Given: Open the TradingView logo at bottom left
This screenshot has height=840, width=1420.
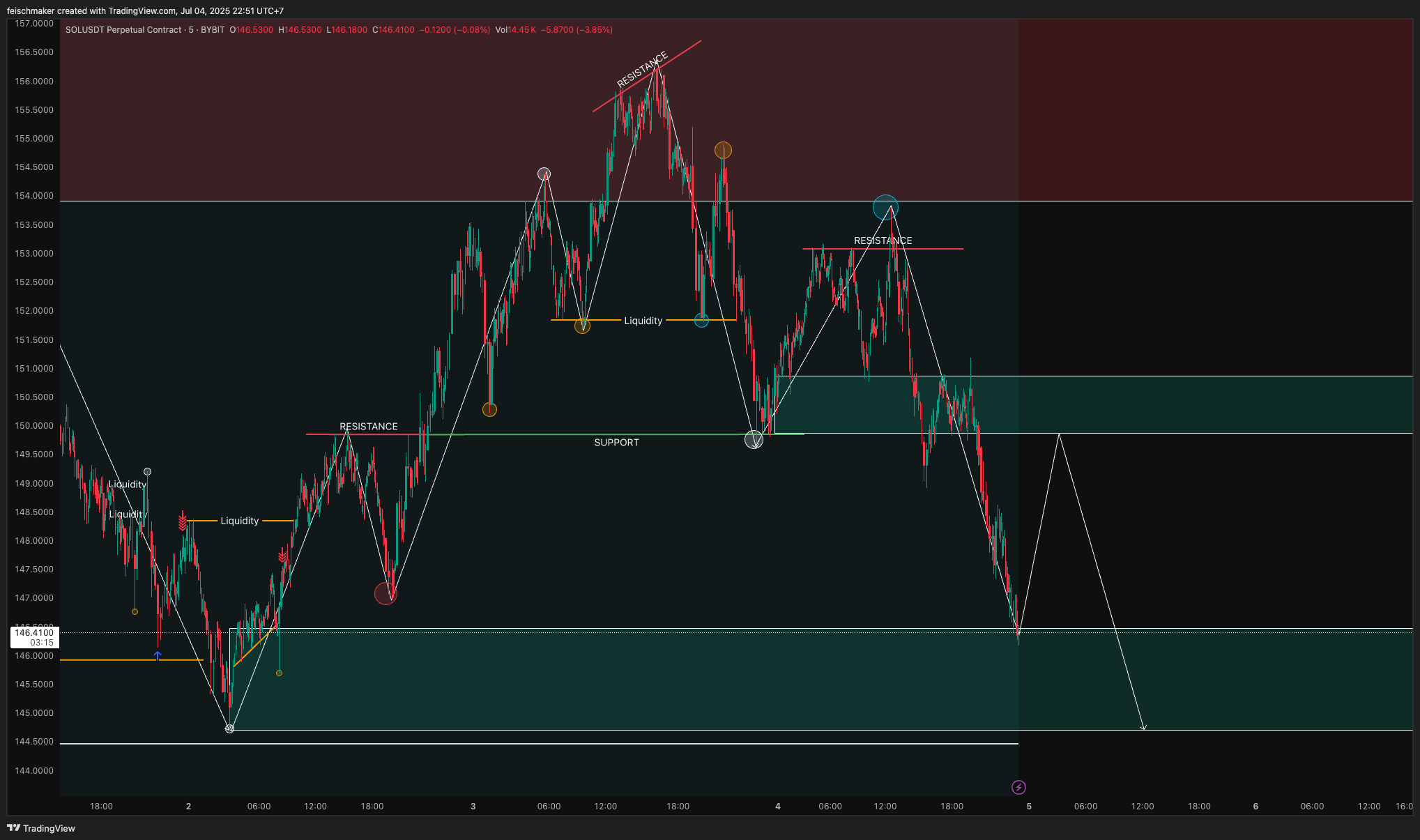Looking at the screenshot, I should tap(41, 828).
